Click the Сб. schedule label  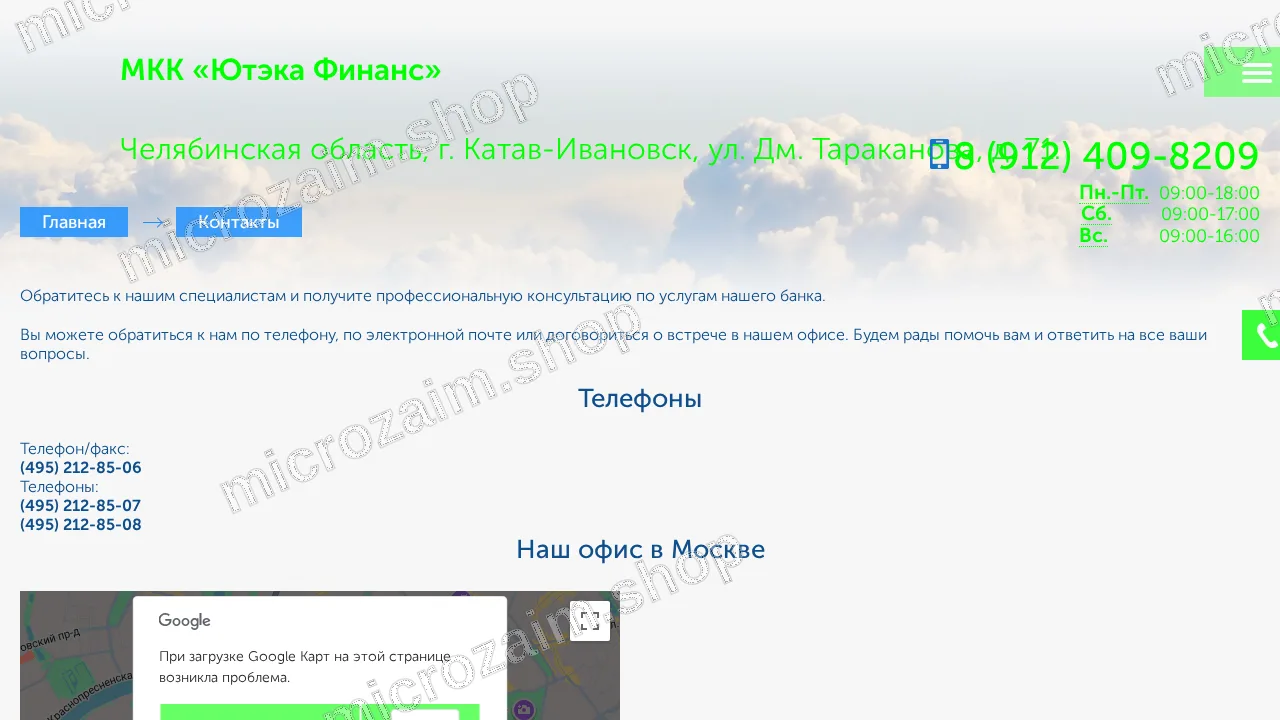point(1096,214)
